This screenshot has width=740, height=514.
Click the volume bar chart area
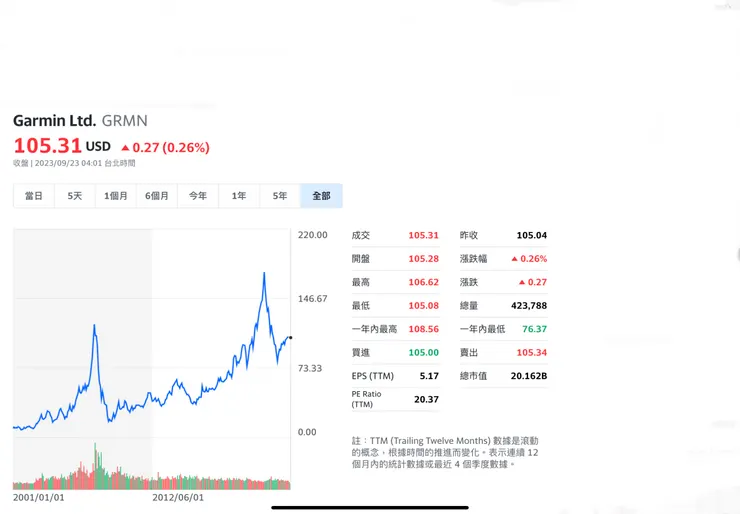151,465
